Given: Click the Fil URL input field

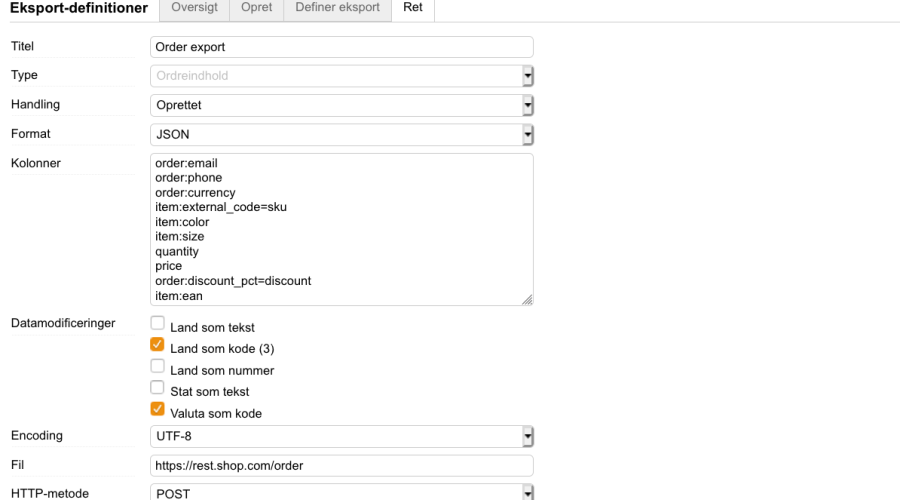Looking at the screenshot, I should (340, 466).
